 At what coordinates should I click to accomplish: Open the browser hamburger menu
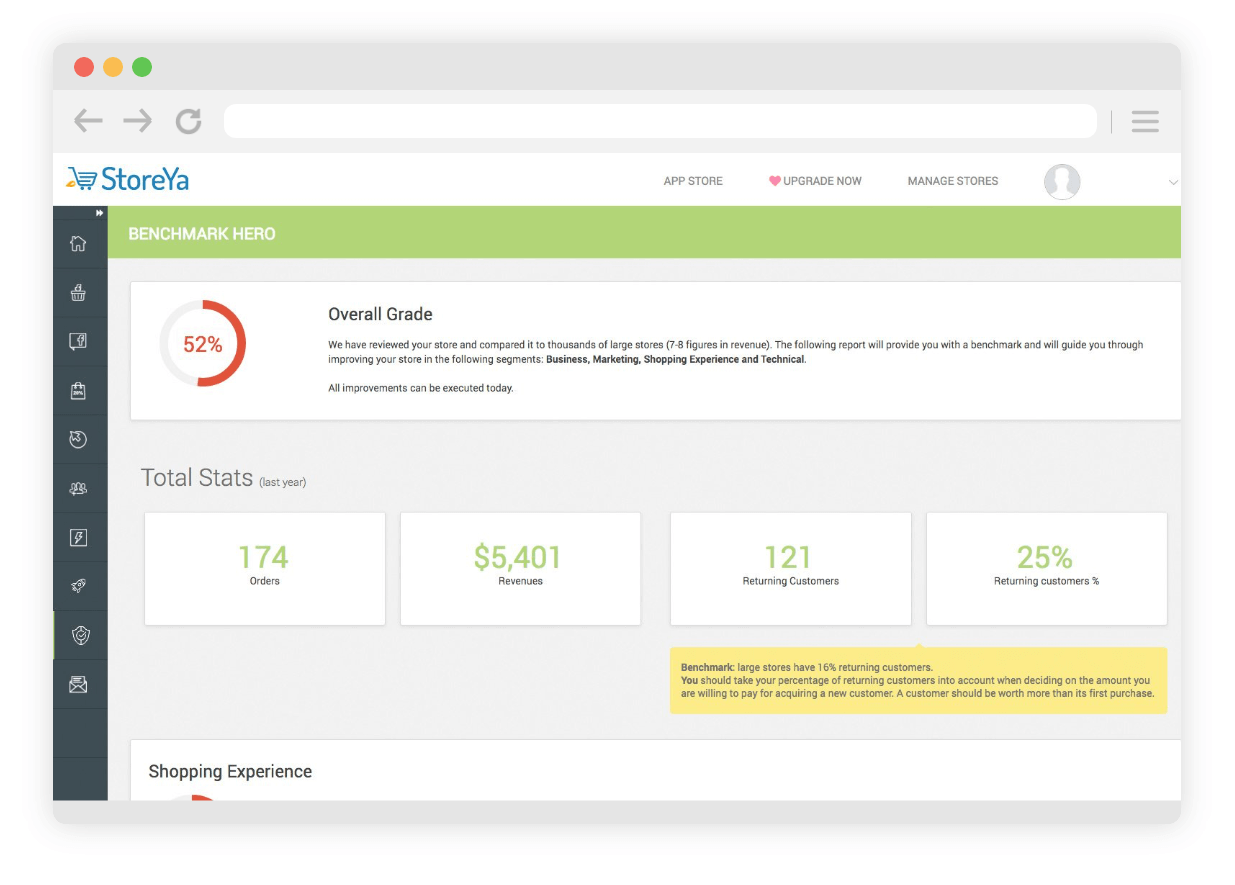(1145, 121)
